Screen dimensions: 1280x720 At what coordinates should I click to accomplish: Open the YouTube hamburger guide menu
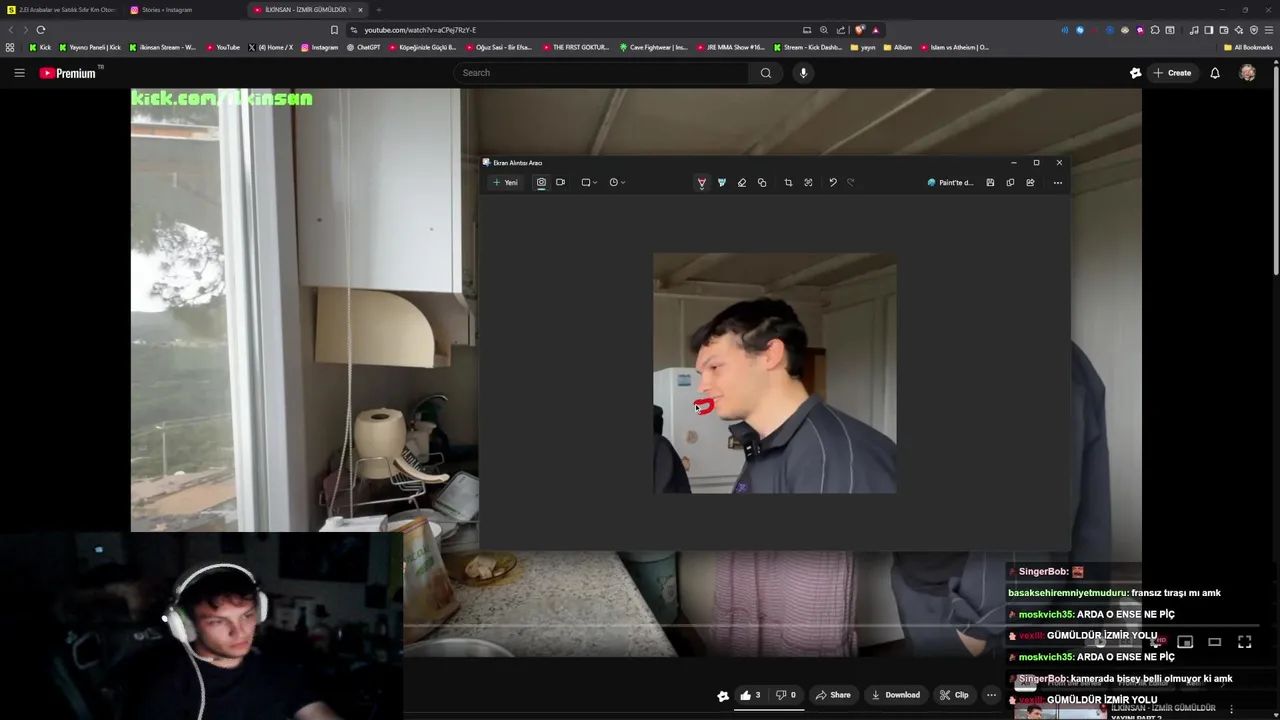19,73
